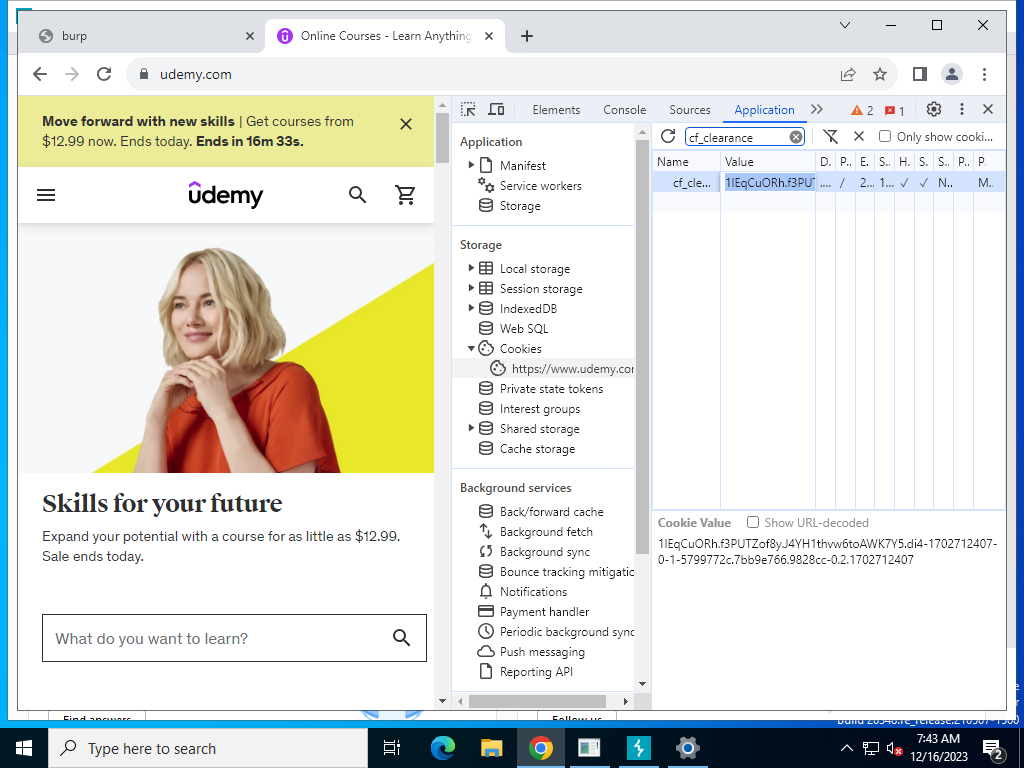Expand Local storage
The height and width of the screenshot is (768, 1024).
tap(471, 268)
